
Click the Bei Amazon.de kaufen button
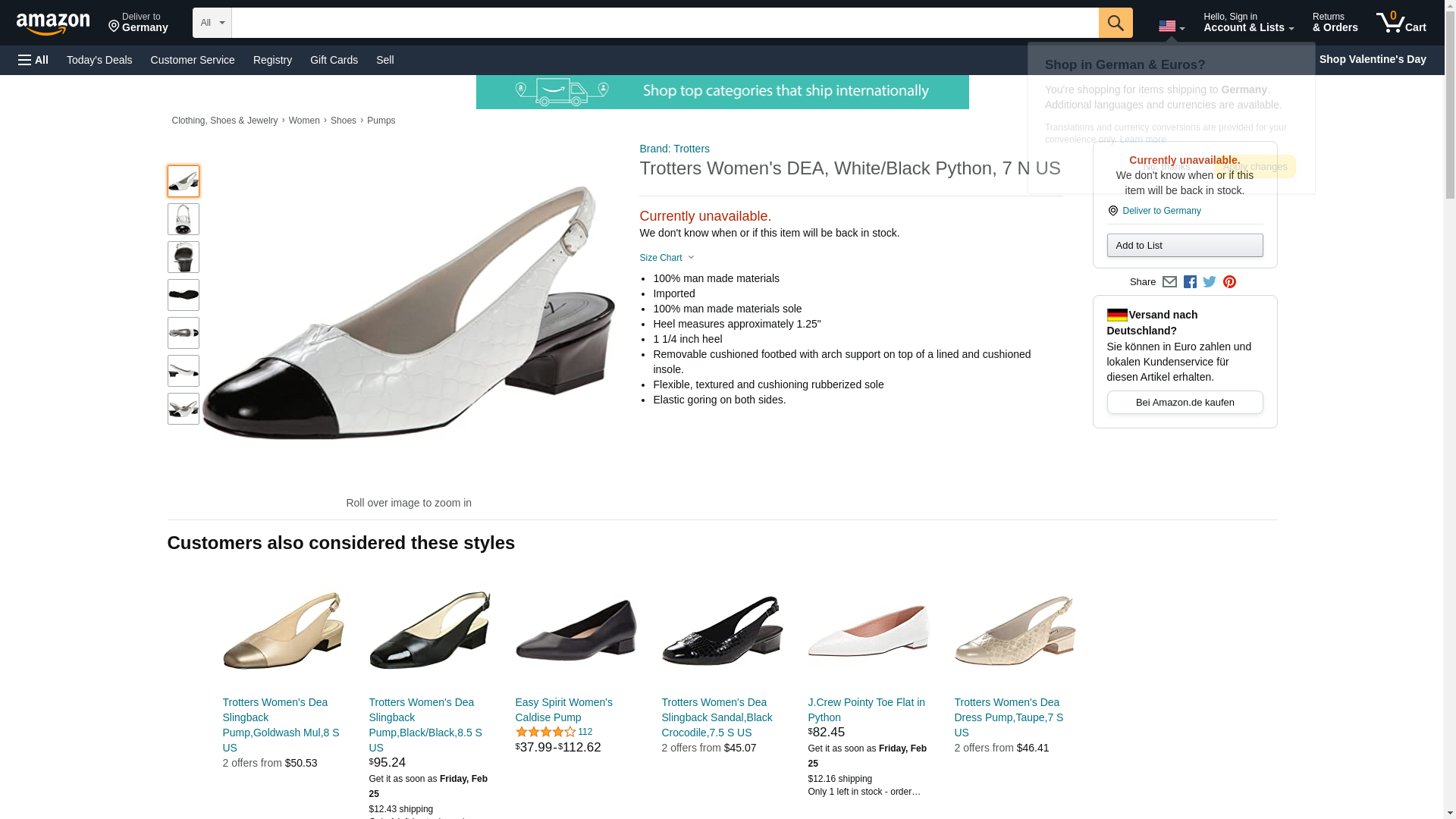pyautogui.click(x=1185, y=403)
